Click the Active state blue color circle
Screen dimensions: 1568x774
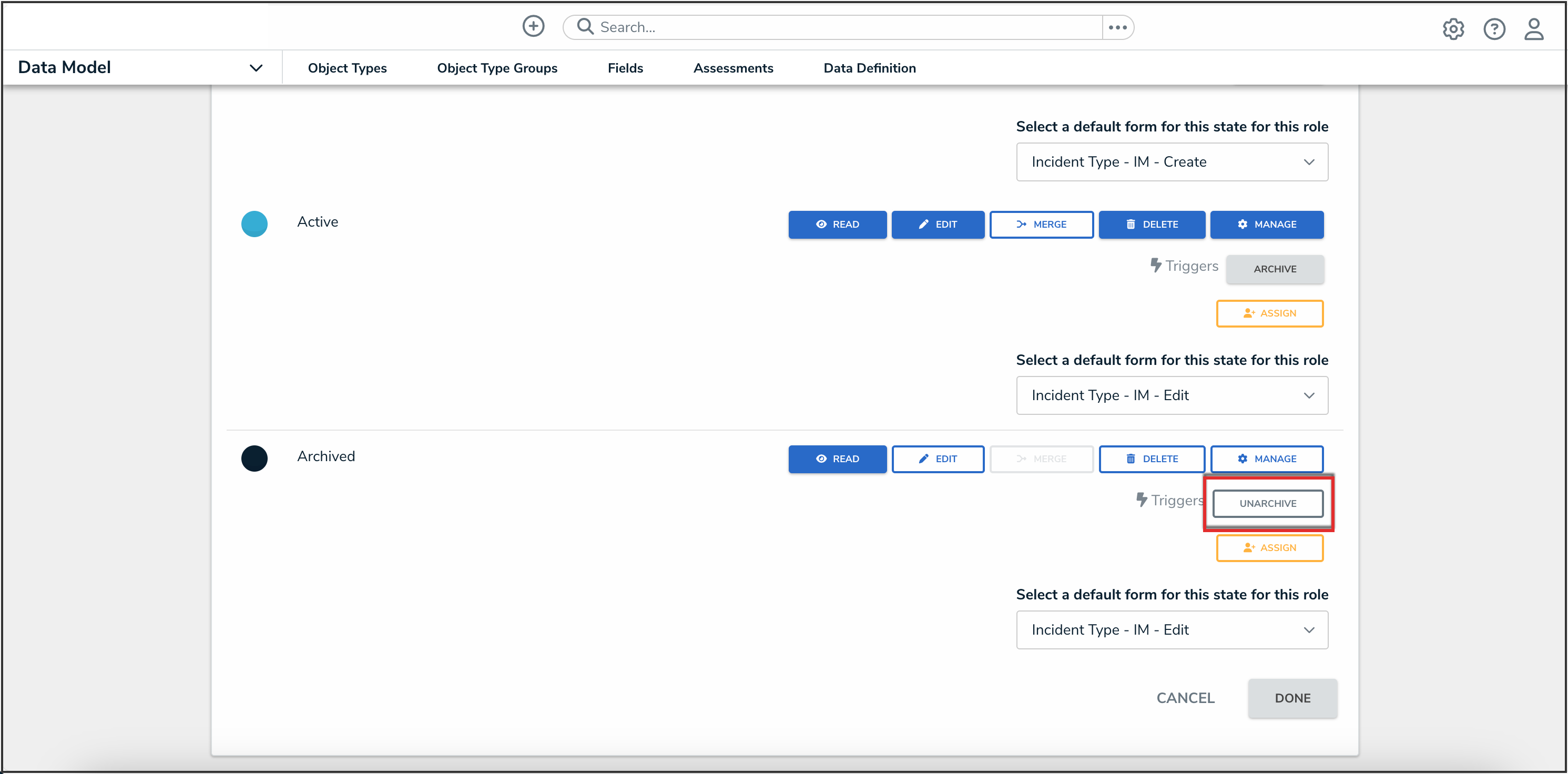click(x=254, y=224)
